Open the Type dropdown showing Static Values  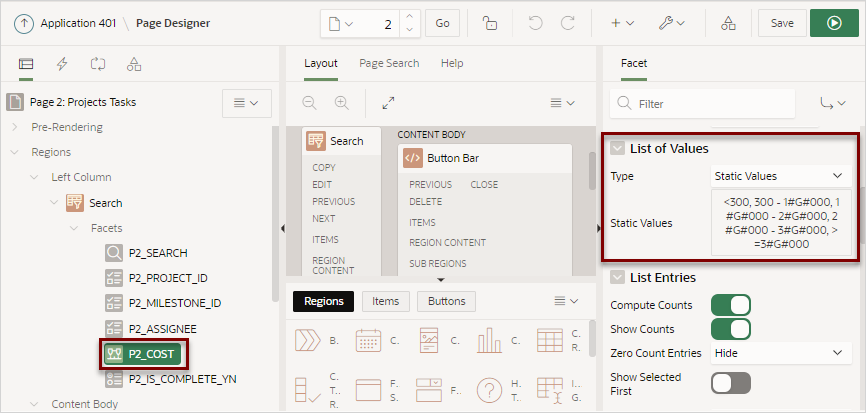(781, 176)
